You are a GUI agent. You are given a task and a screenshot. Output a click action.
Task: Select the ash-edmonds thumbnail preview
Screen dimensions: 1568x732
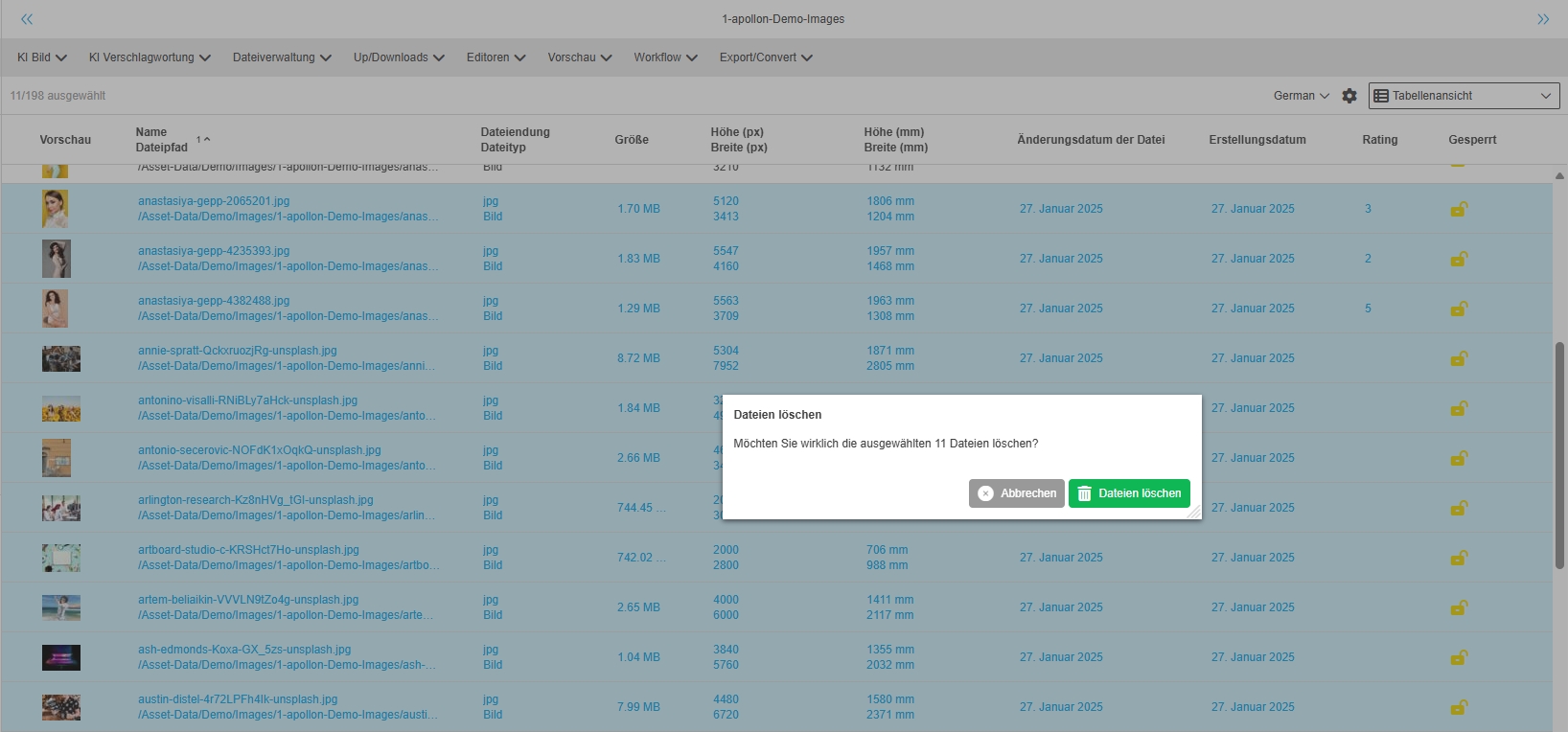(61, 657)
